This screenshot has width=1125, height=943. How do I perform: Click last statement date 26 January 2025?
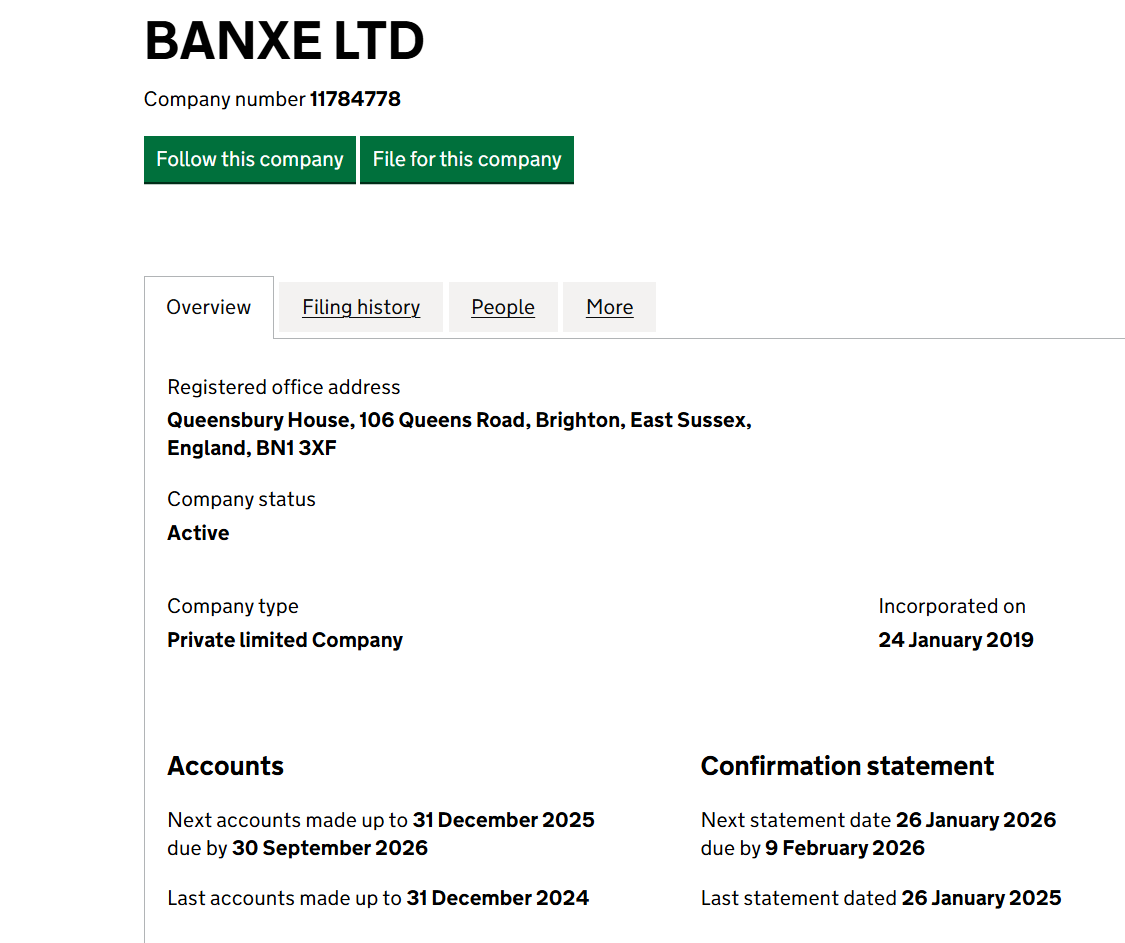point(981,898)
